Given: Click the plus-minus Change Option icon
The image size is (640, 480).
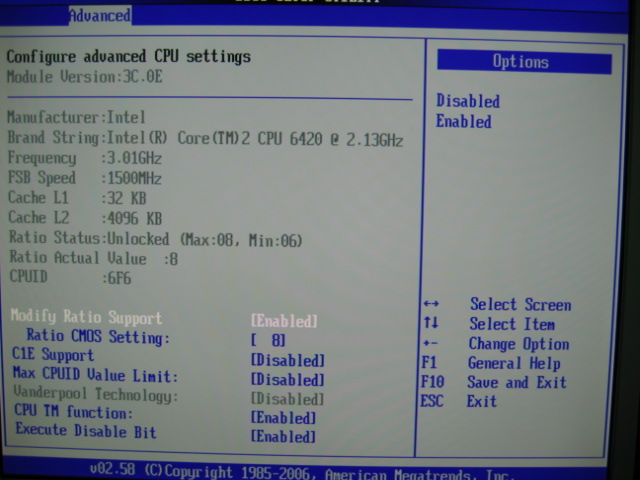Looking at the screenshot, I should pos(430,343).
